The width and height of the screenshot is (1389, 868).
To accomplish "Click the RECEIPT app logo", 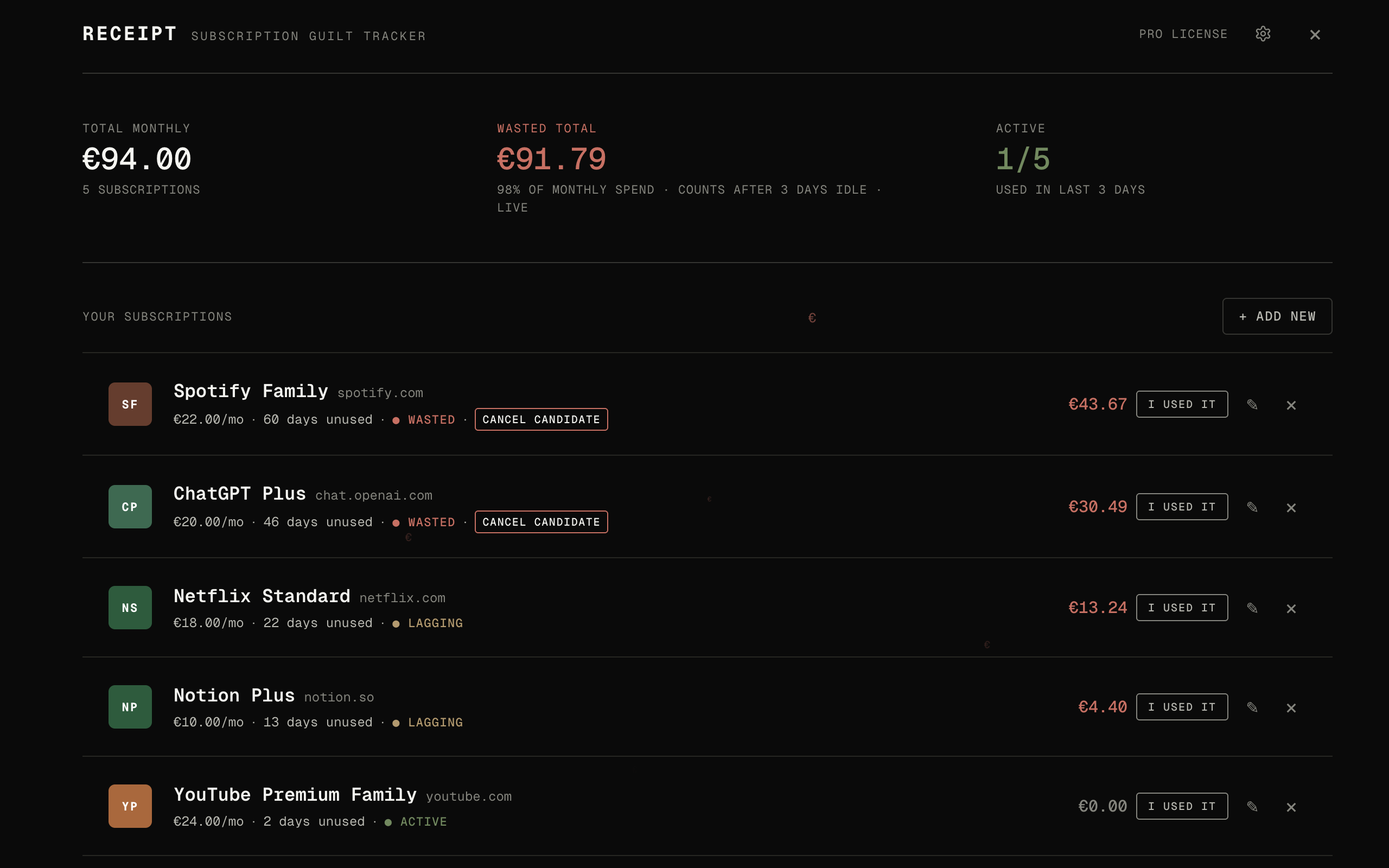I will [129, 34].
